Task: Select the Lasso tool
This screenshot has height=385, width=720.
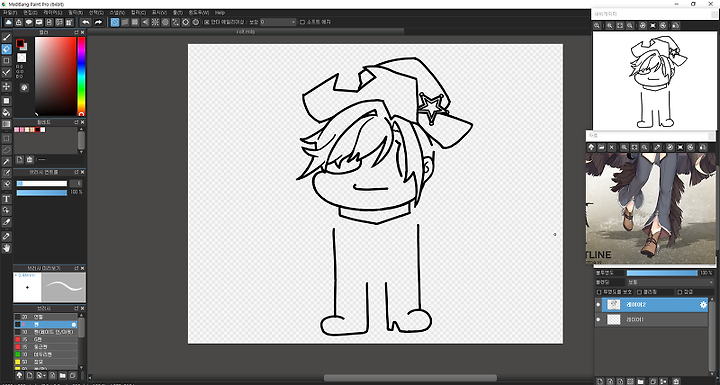Action: pos(6,149)
